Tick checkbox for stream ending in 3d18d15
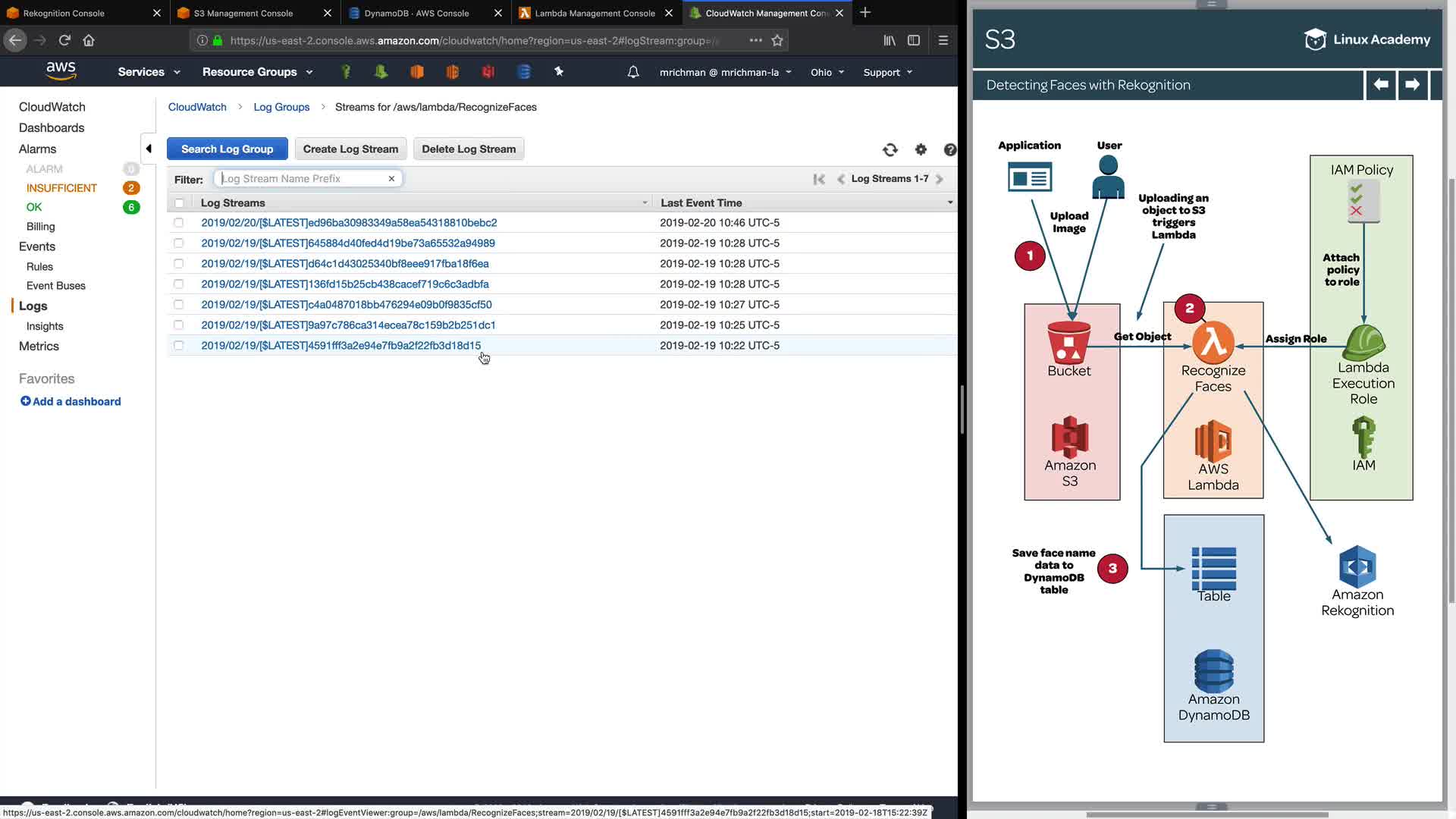The image size is (1456, 819). click(179, 346)
